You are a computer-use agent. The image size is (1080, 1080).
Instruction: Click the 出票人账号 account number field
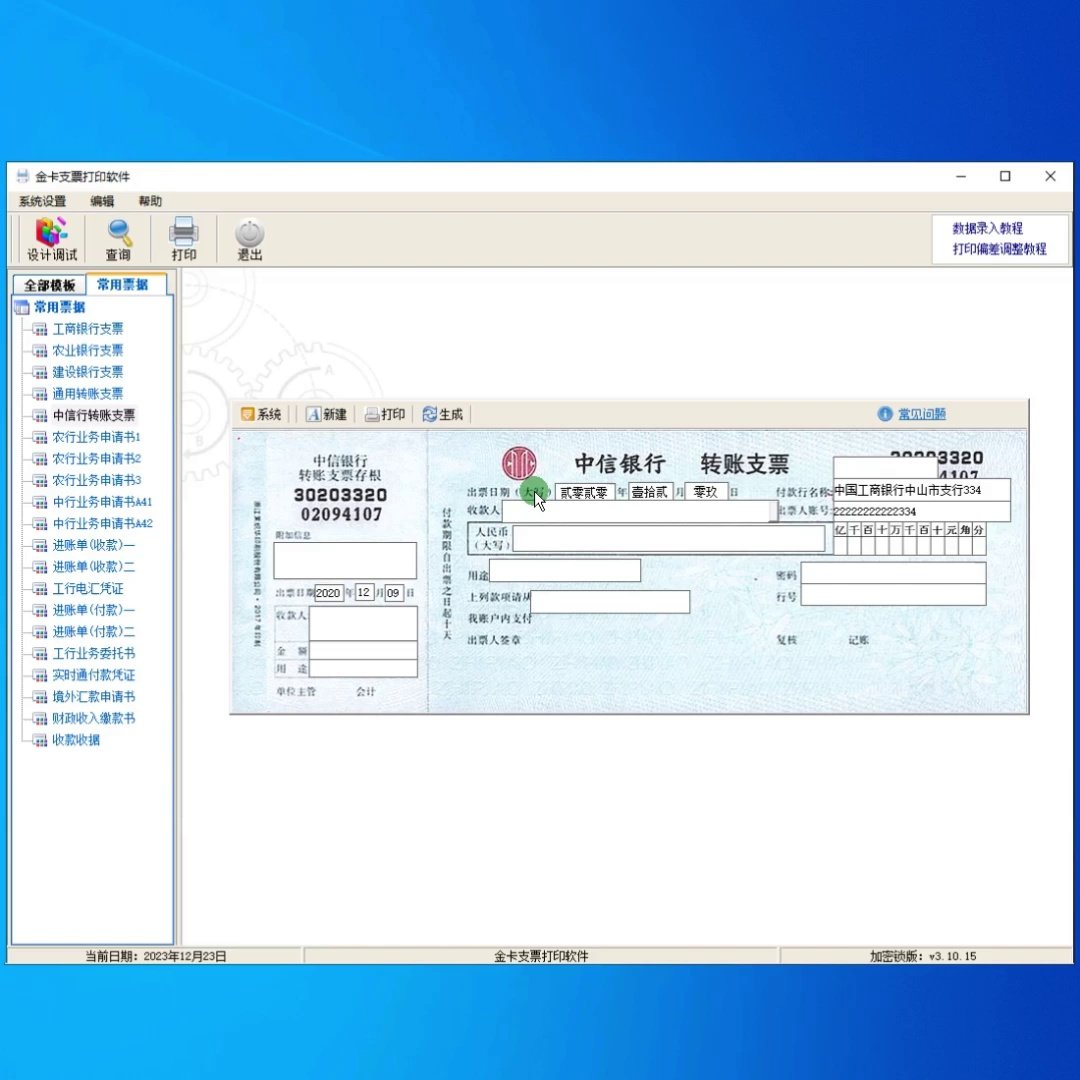coord(922,511)
